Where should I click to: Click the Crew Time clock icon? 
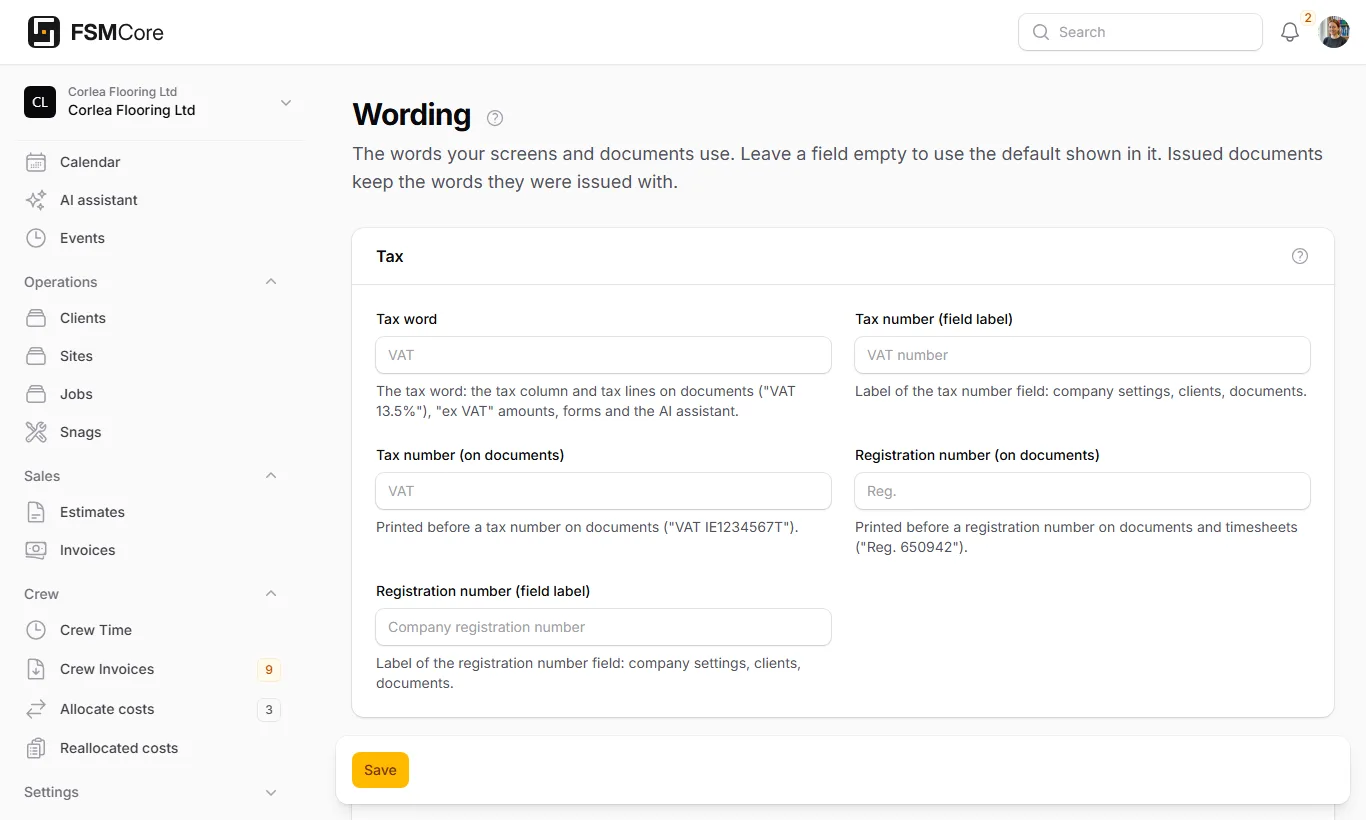[36, 630]
